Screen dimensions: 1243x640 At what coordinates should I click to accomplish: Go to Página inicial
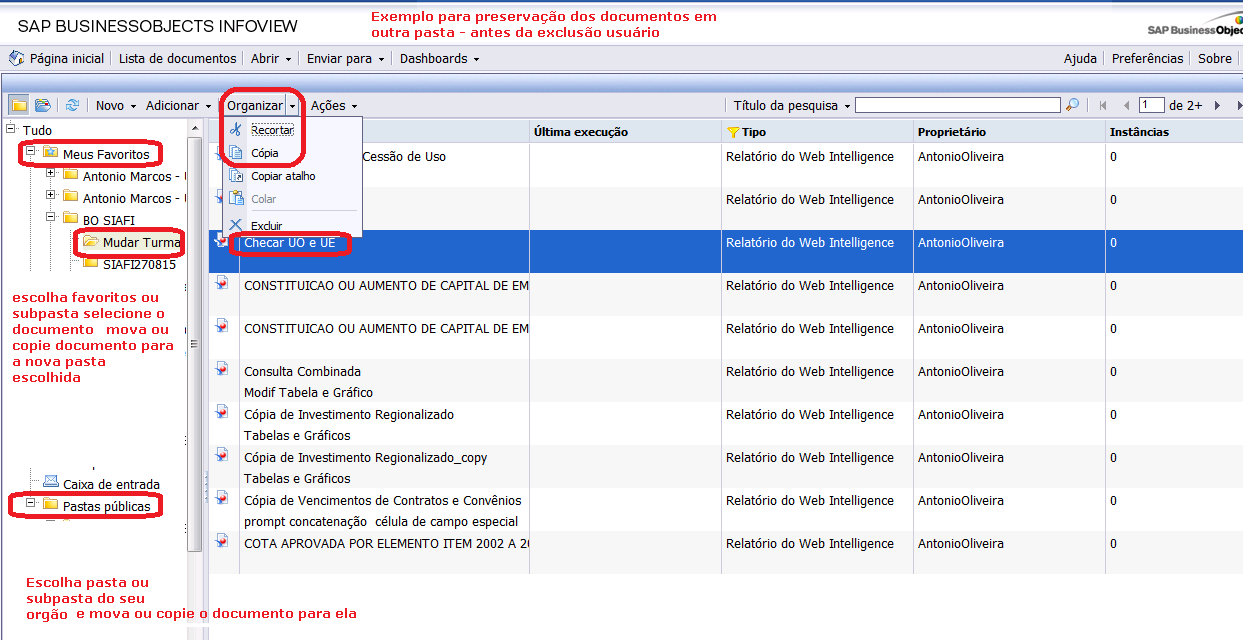(57, 59)
